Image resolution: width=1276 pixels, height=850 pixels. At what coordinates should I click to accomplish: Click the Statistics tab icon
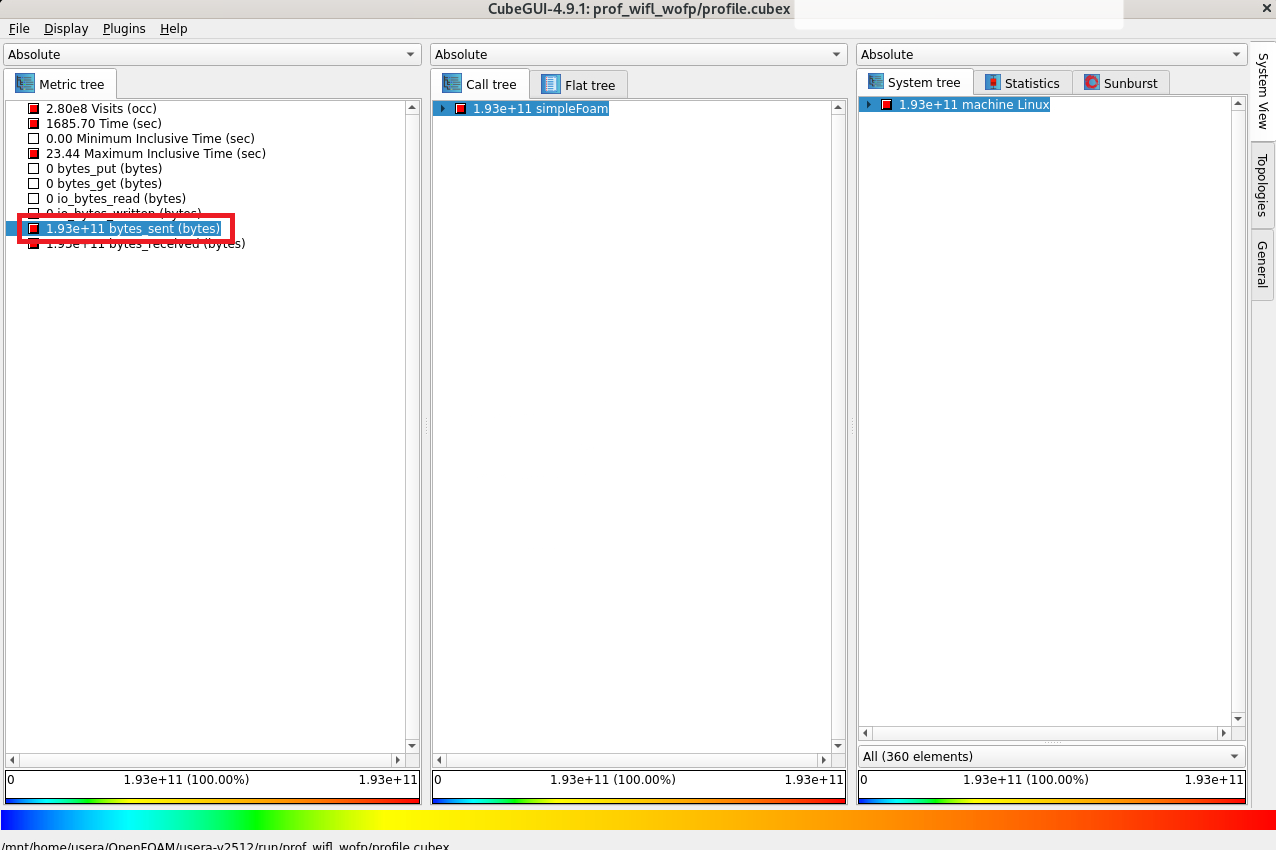[993, 83]
